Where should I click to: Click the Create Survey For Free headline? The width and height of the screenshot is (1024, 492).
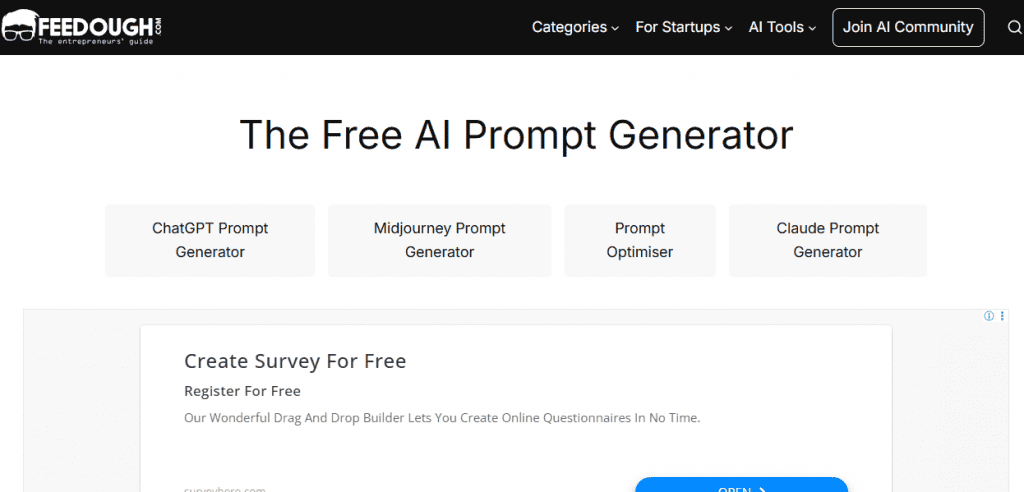point(295,361)
